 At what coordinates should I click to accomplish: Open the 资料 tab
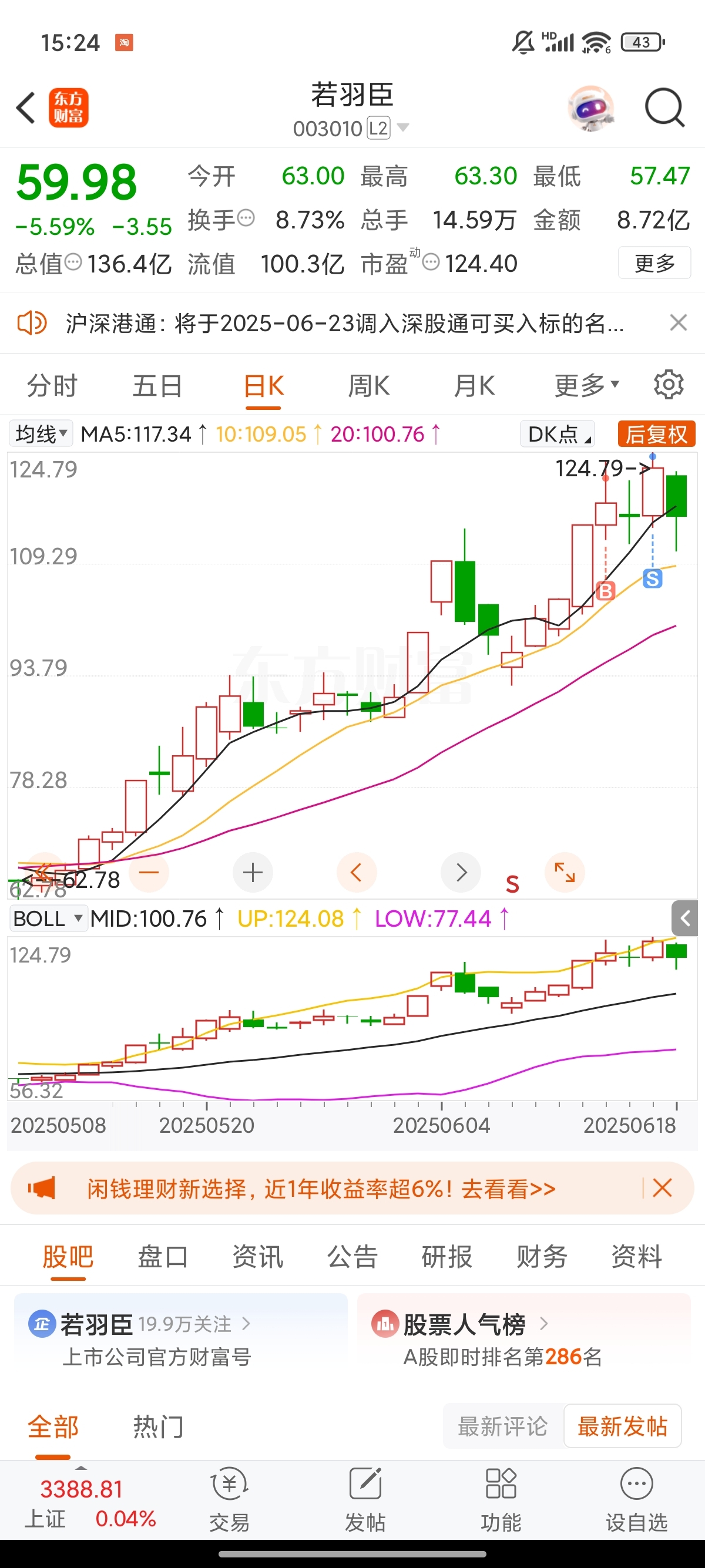point(637,1256)
